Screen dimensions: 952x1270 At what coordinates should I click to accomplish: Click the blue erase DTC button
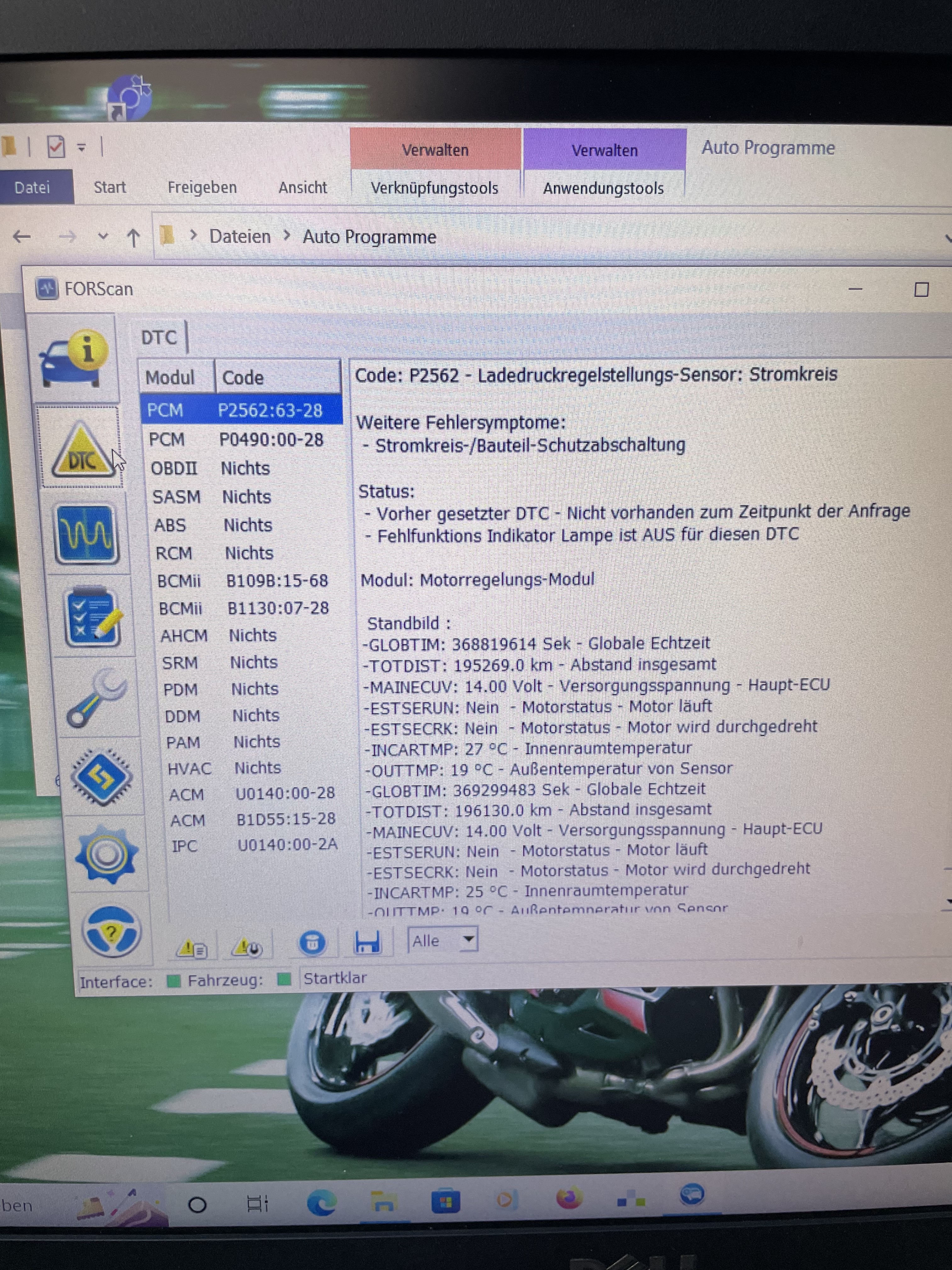[312, 943]
